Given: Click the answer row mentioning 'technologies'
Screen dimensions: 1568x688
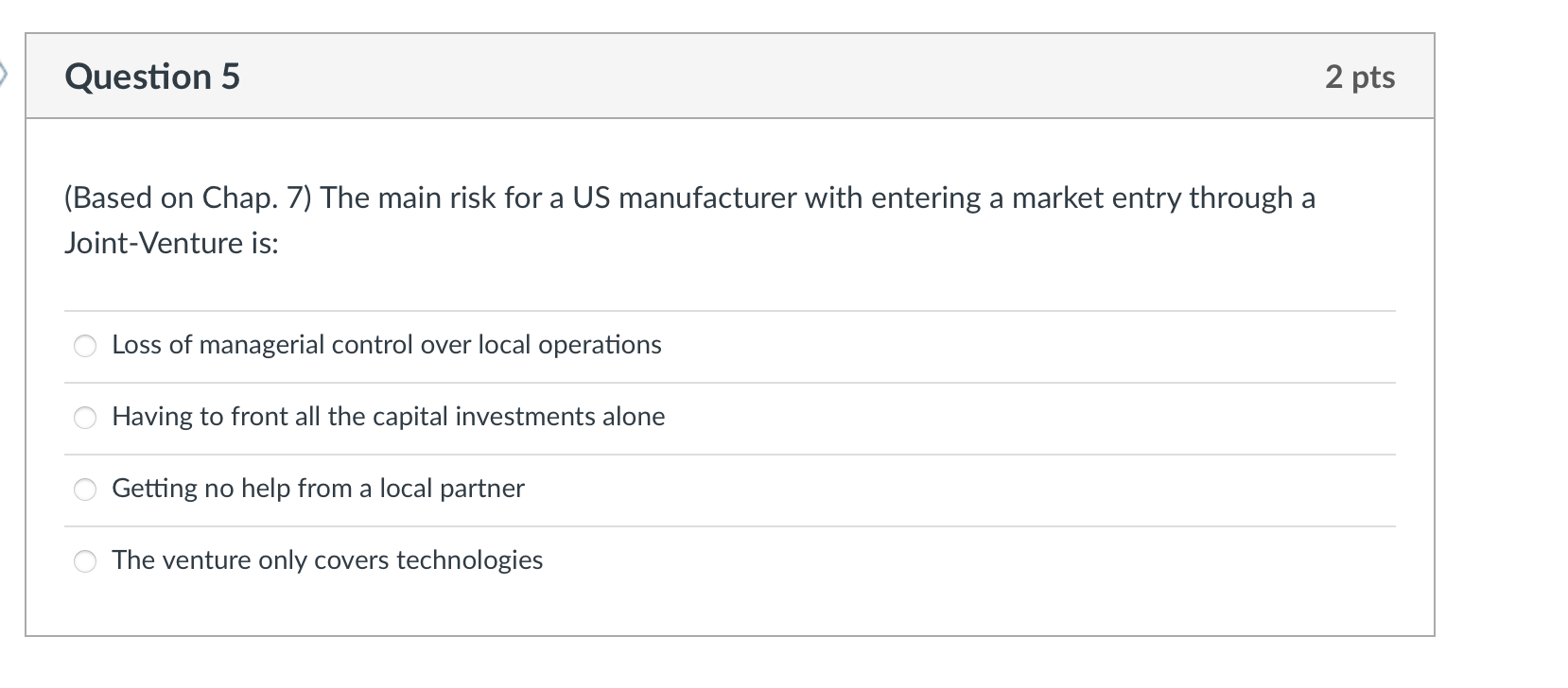Looking at the screenshot, I should pyautogui.click(x=327, y=560).
